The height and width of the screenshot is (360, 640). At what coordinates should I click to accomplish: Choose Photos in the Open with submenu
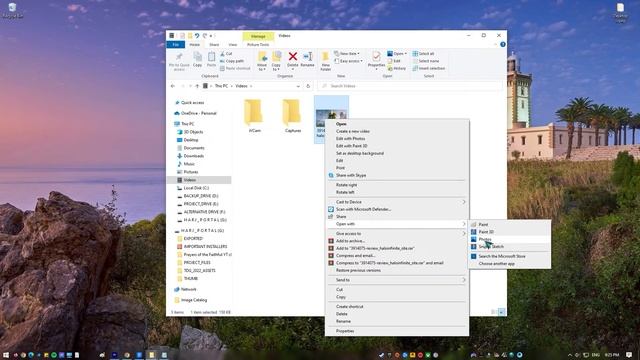point(509,239)
